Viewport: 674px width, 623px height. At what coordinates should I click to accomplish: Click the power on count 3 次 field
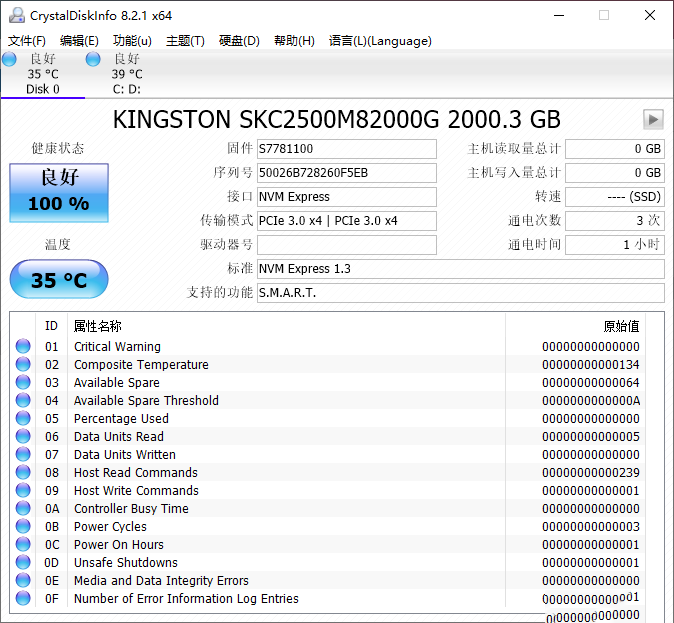coord(615,221)
